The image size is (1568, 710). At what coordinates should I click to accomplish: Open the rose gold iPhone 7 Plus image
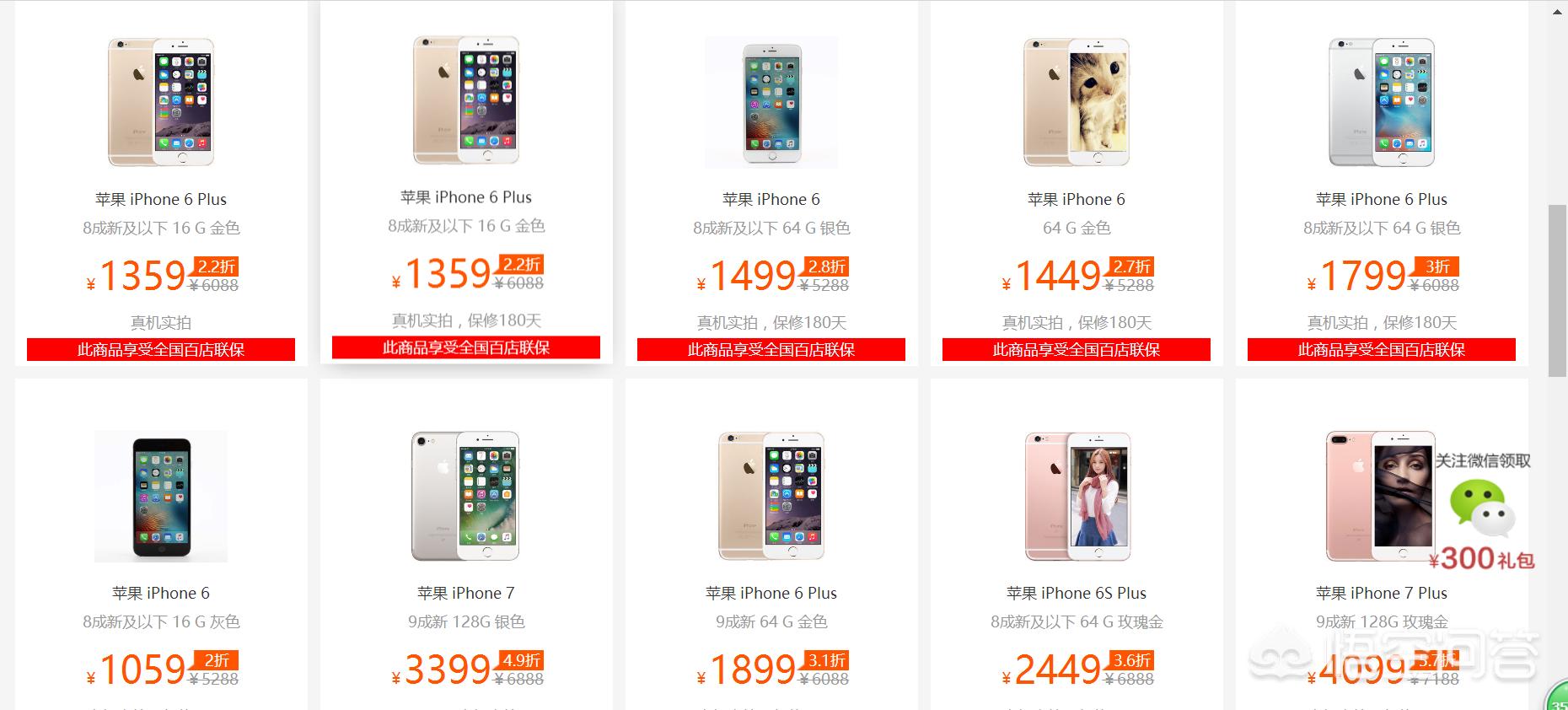1380,496
